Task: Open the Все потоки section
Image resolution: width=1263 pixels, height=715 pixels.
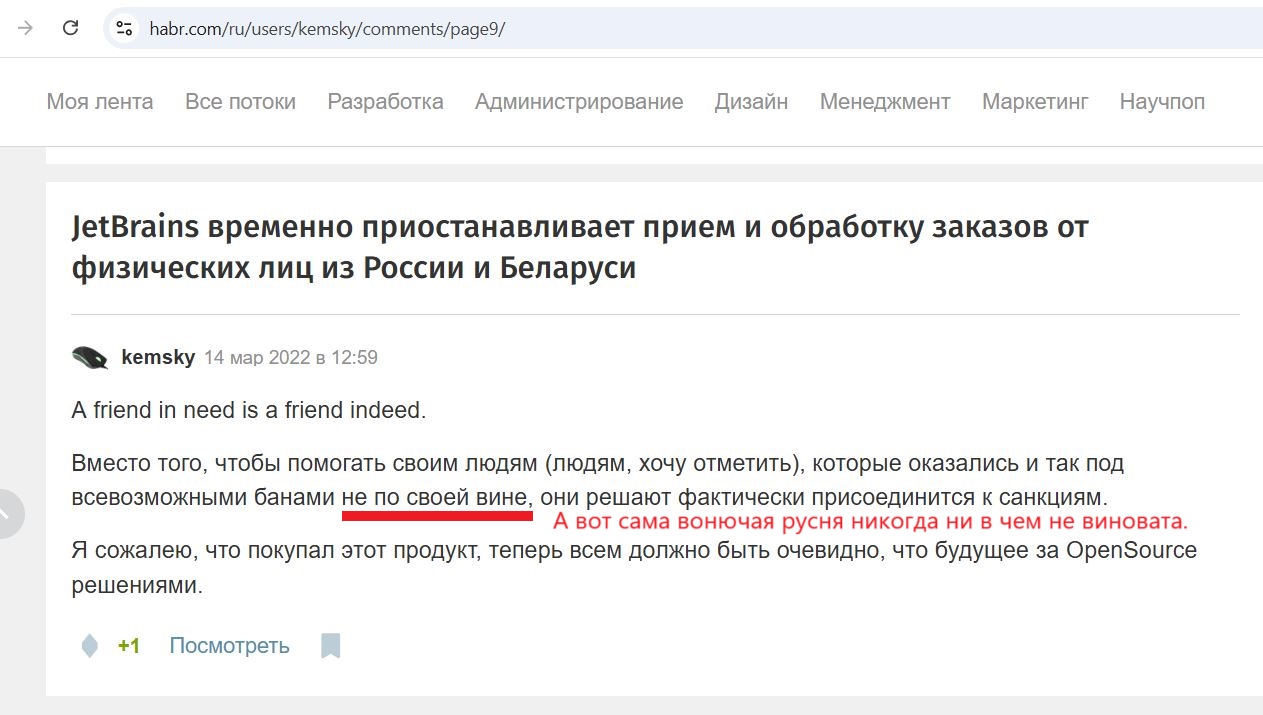Action: 240,101
